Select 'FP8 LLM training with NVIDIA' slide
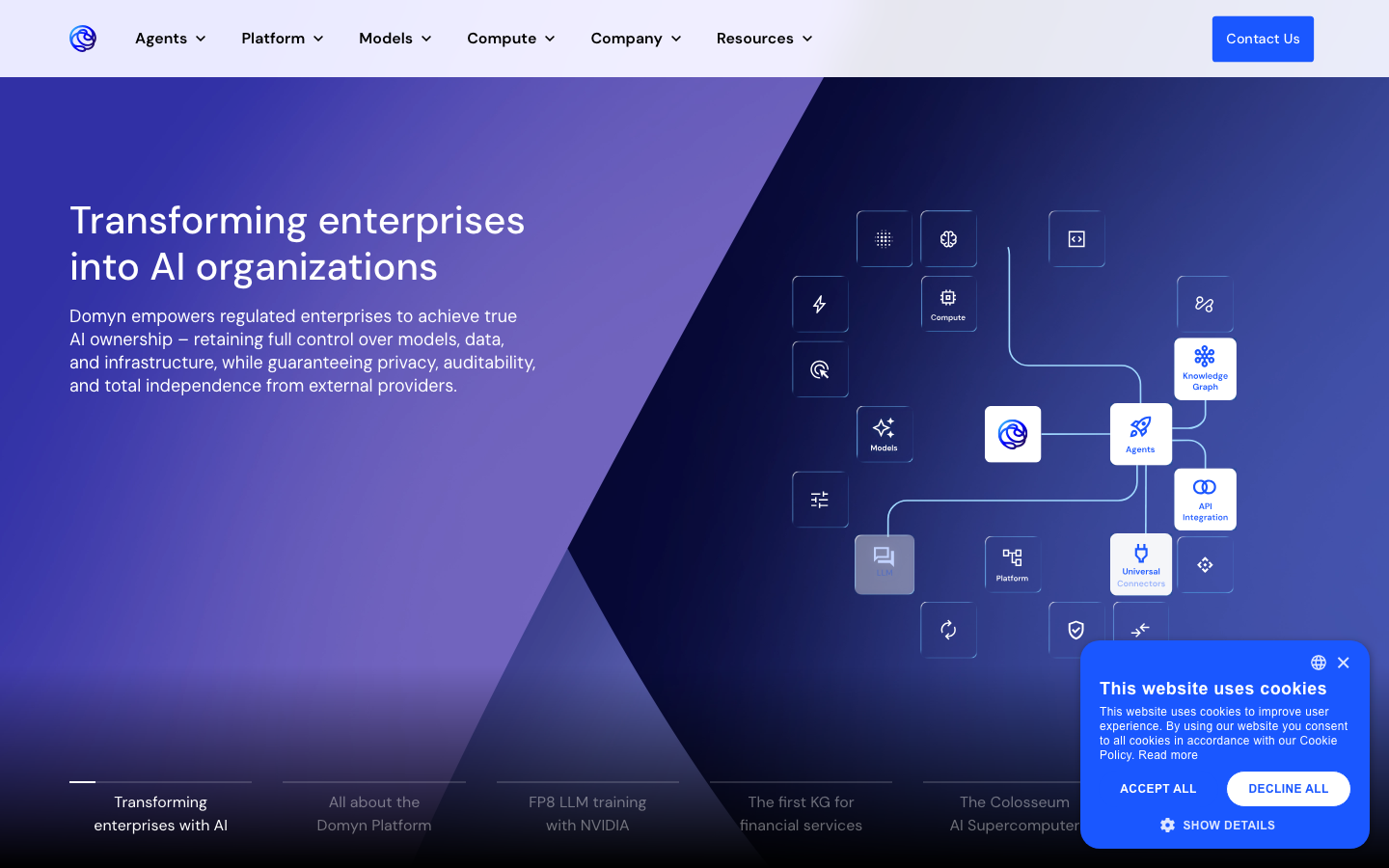The image size is (1389, 868). [587, 813]
